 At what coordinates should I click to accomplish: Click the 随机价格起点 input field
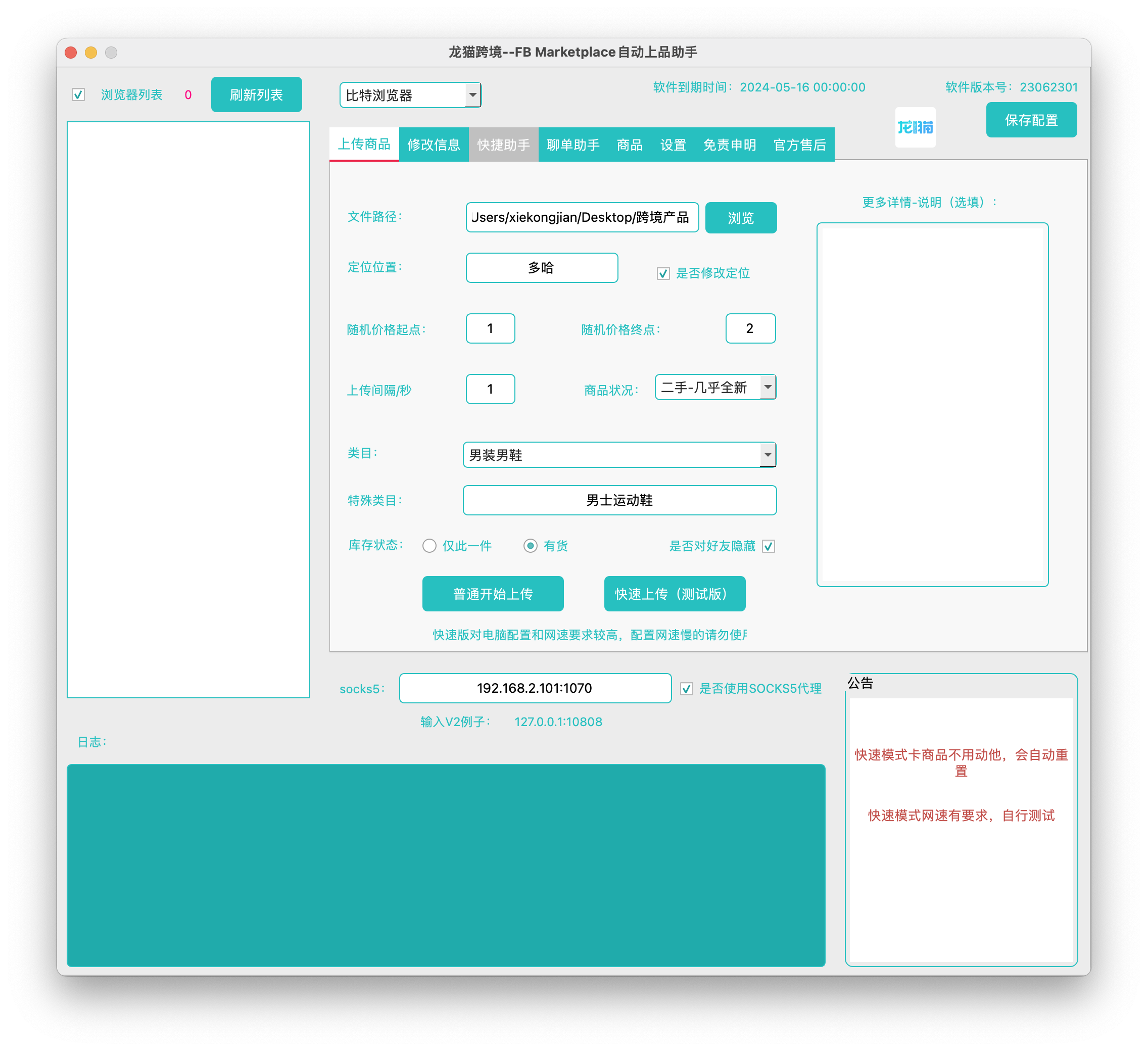pyautogui.click(x=490, y=328)
